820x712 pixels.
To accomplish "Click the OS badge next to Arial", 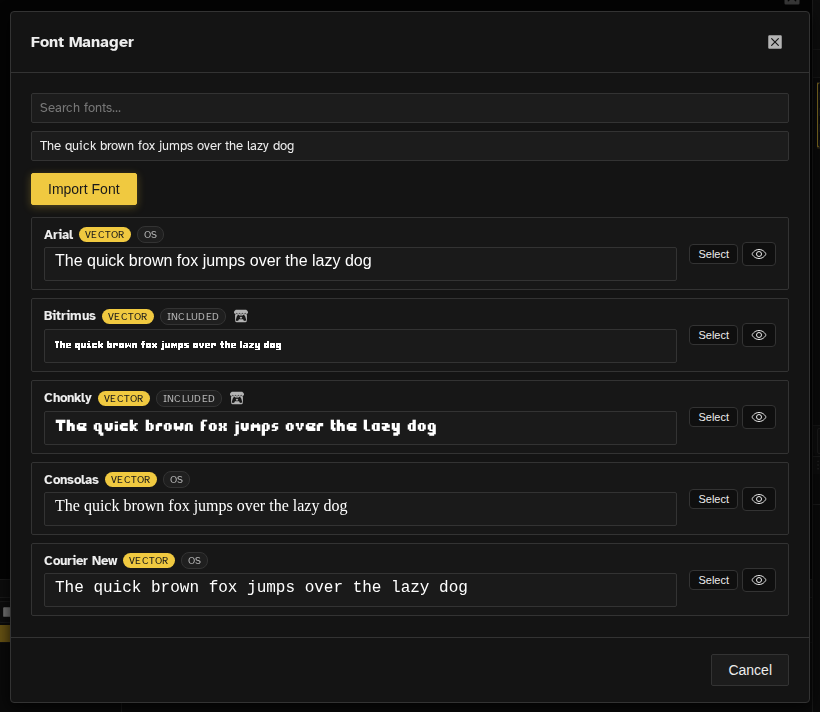I will pos(151,234).
